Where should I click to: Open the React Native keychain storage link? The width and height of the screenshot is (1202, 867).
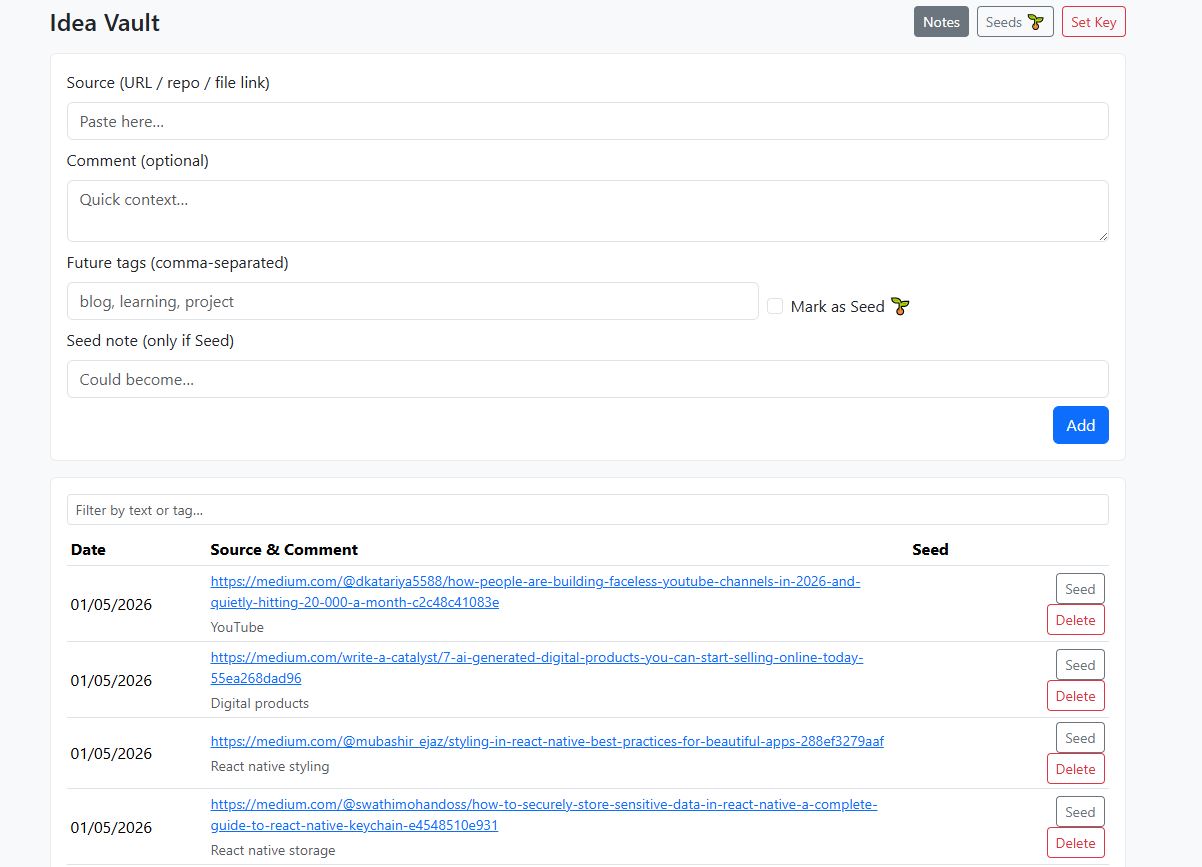[x=543, y=814]
